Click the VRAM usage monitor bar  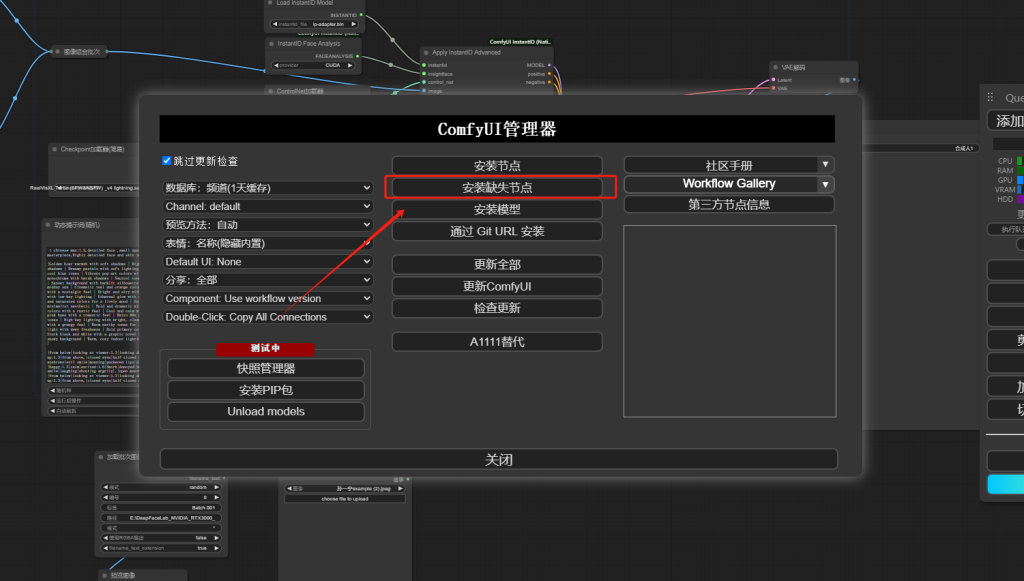[1020, 190]
